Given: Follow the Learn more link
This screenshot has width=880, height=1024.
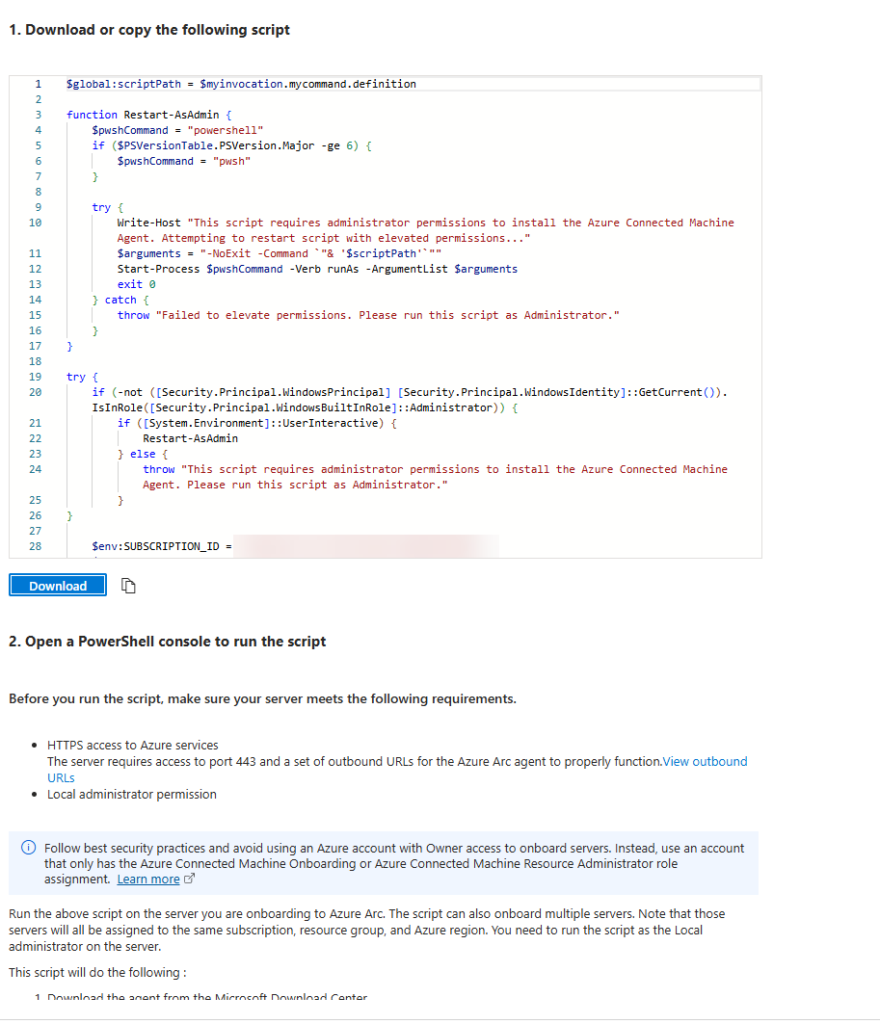Looking at the screenshot, I should tap(148, 879).
